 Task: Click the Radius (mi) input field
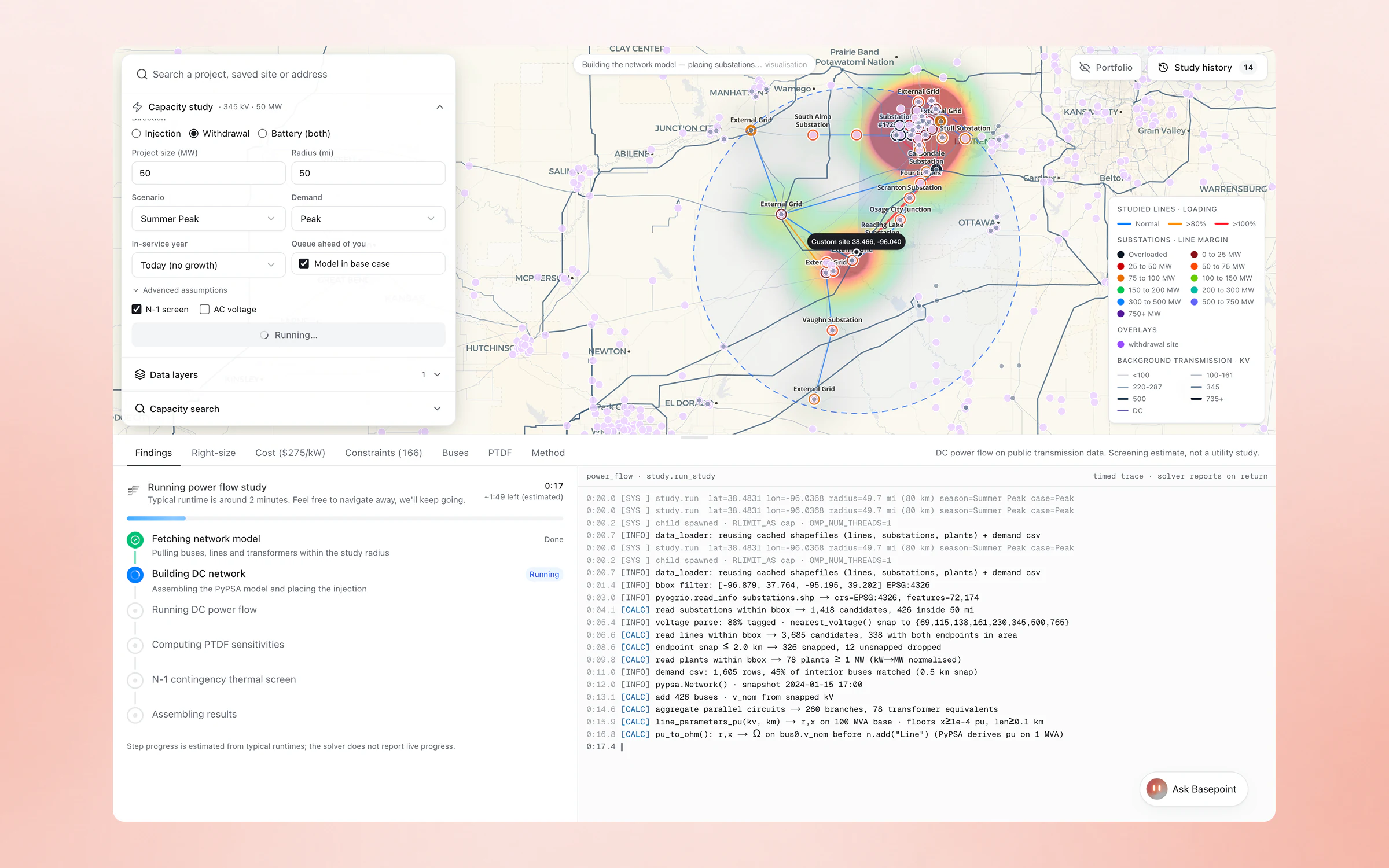368,173
